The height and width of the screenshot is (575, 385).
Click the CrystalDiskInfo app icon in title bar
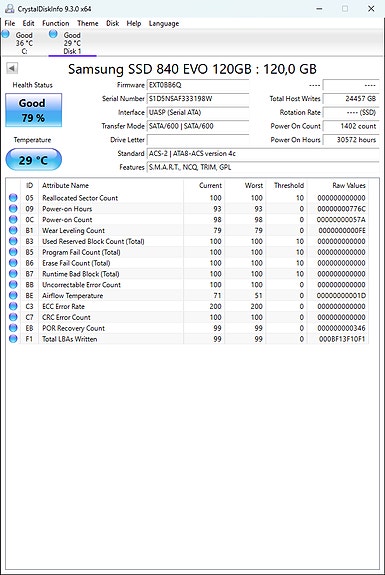[10, 8]
